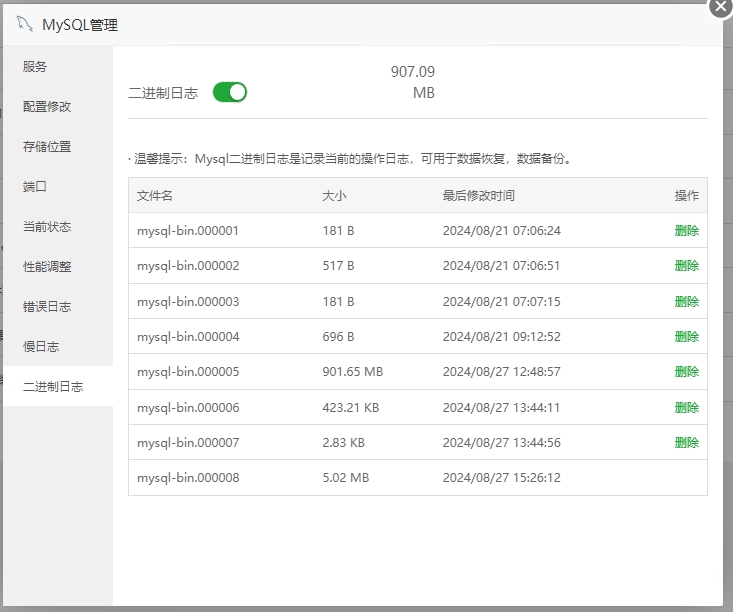
Task: Click the 907.09 MB total size text
Action: point(413,82)
